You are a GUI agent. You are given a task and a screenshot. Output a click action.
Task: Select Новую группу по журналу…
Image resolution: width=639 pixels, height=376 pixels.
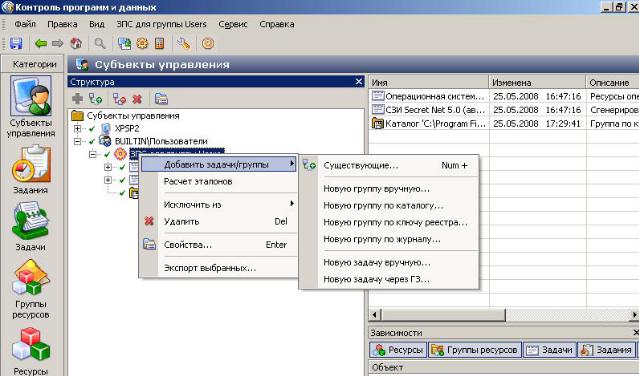389,239
